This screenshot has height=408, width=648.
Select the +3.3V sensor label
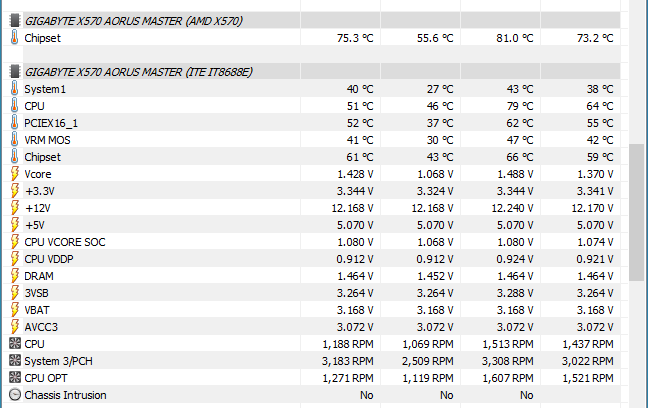(x=40, y=191)
